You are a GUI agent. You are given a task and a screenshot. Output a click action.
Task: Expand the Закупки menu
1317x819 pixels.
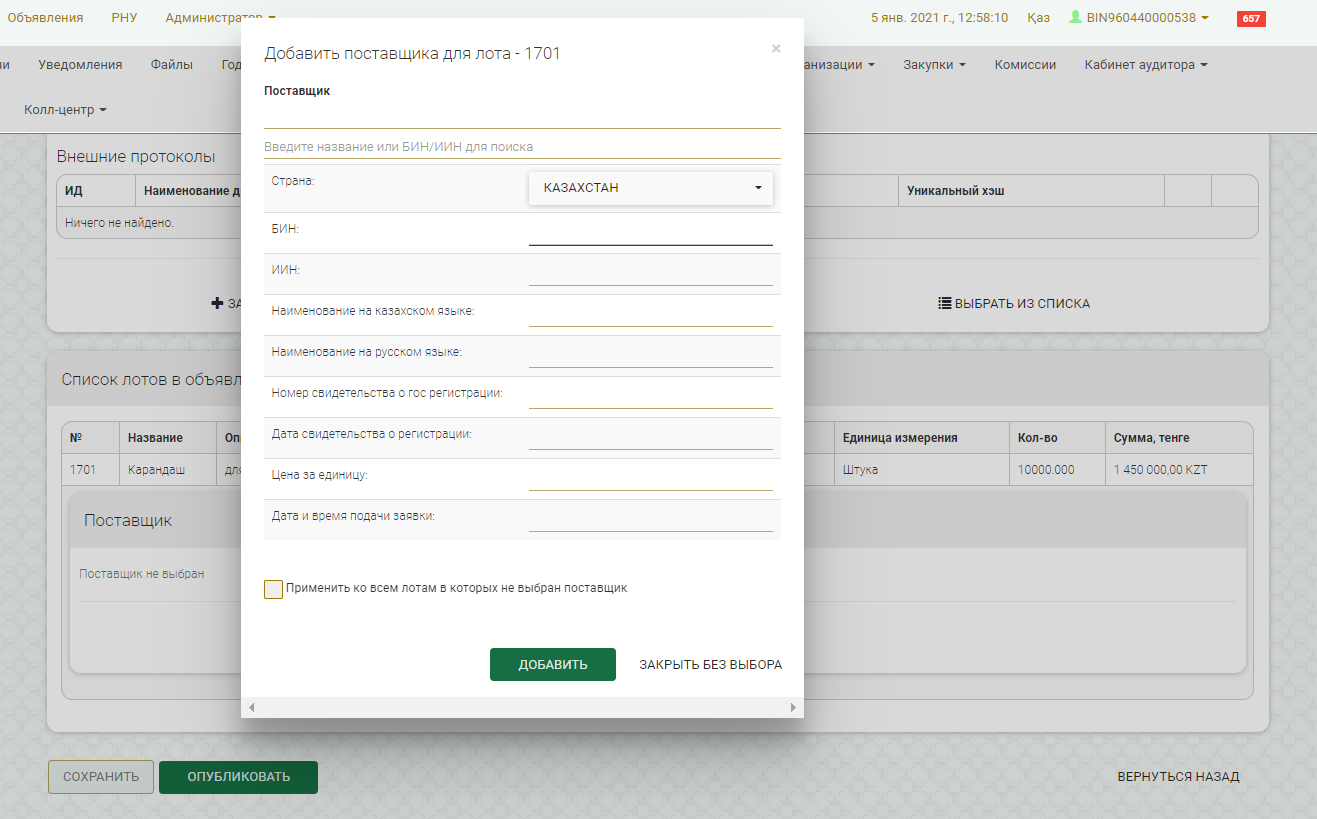[x=933, y=65]
